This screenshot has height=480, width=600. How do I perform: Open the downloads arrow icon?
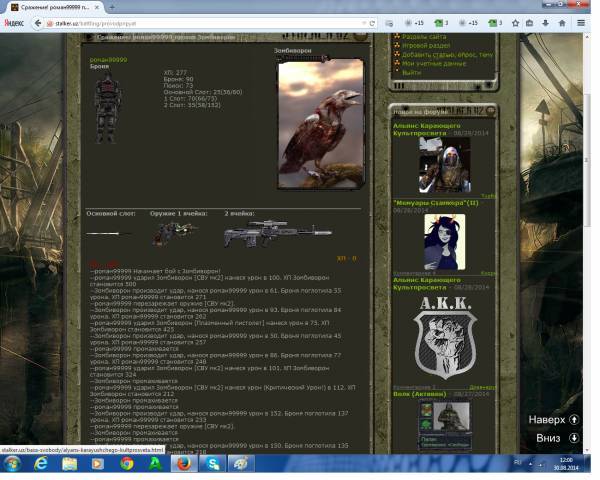(546, 23)
